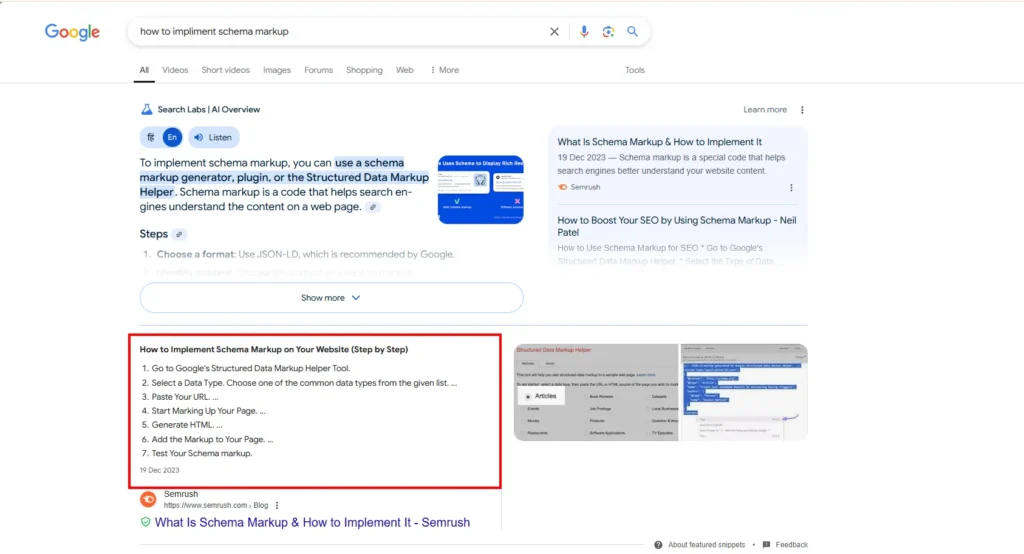Clear the search box with X icon
Image resolution: width=1024 pixels, height=554 pixels.
pos(554,31)
